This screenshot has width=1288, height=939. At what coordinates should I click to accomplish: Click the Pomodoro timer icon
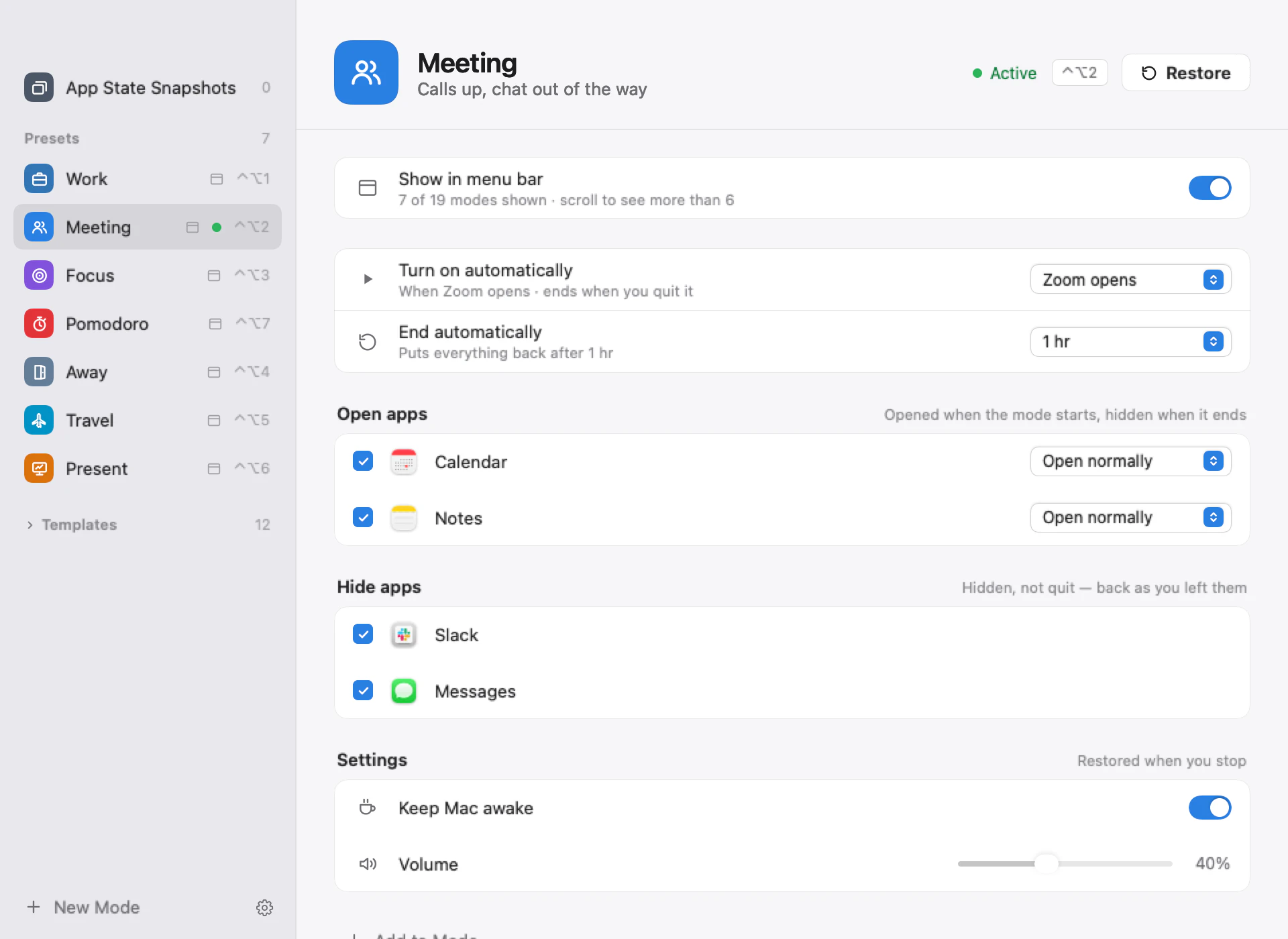[39, 323]
